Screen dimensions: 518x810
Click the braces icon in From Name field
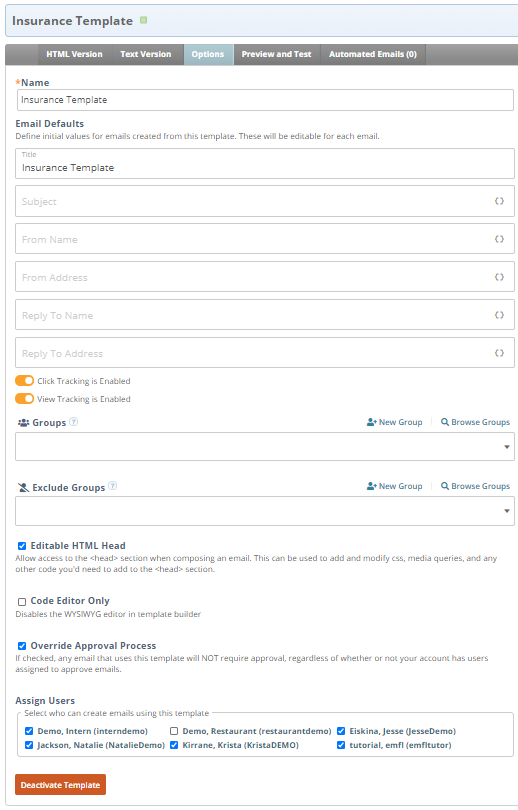point(499,239)
